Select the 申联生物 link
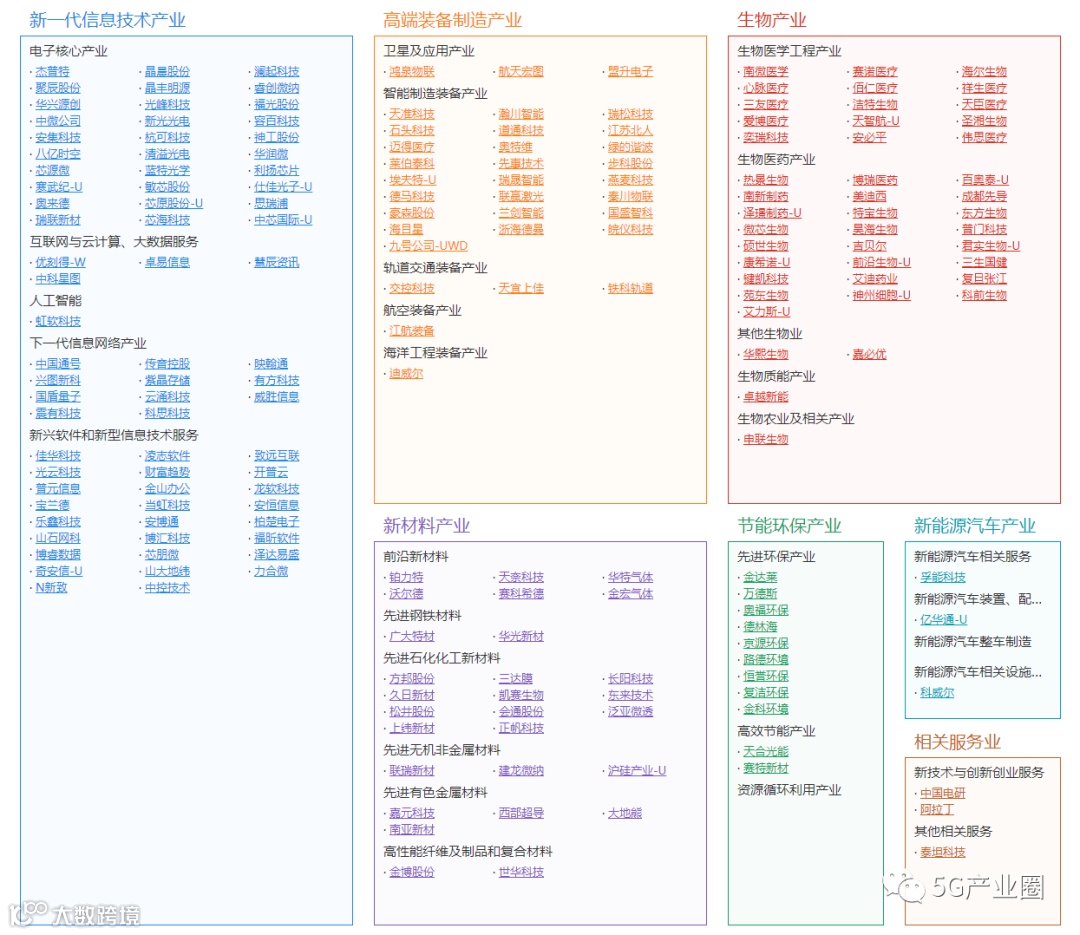1080x935 pixels. pos(766,440)
